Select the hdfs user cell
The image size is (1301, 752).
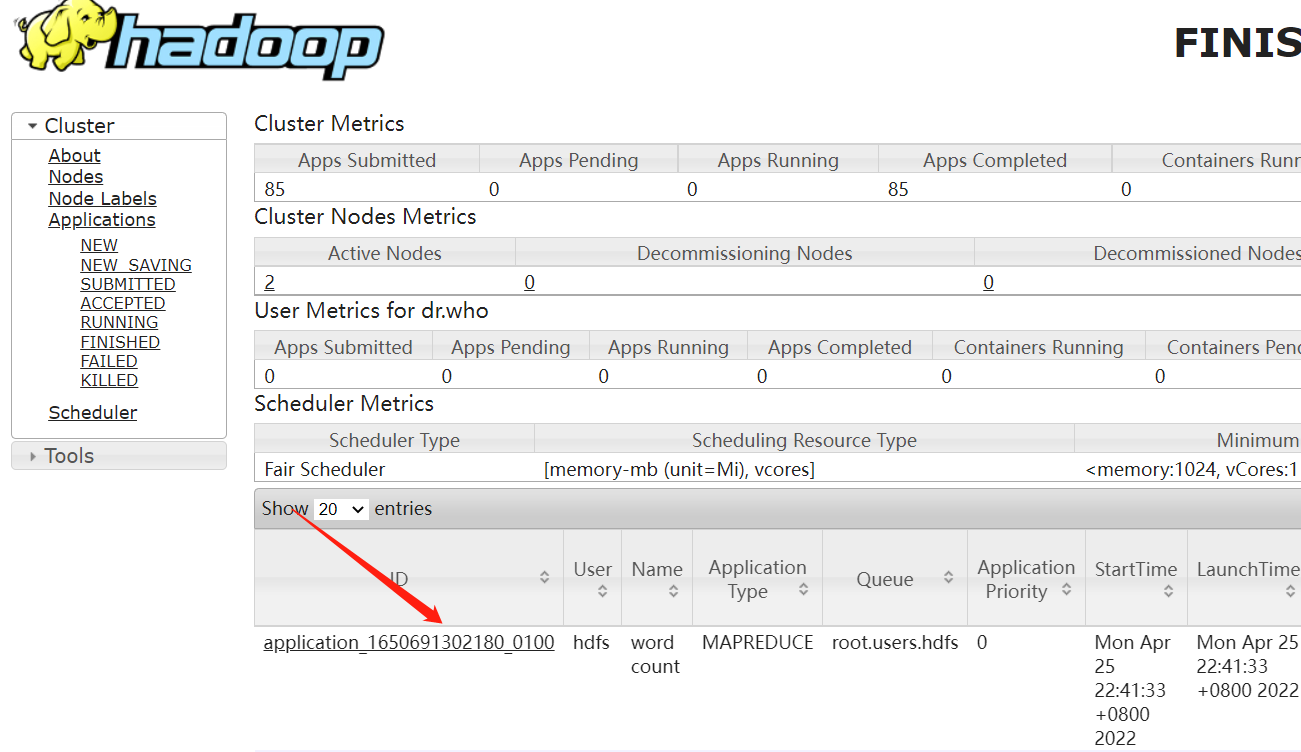[x=591, y=643]
